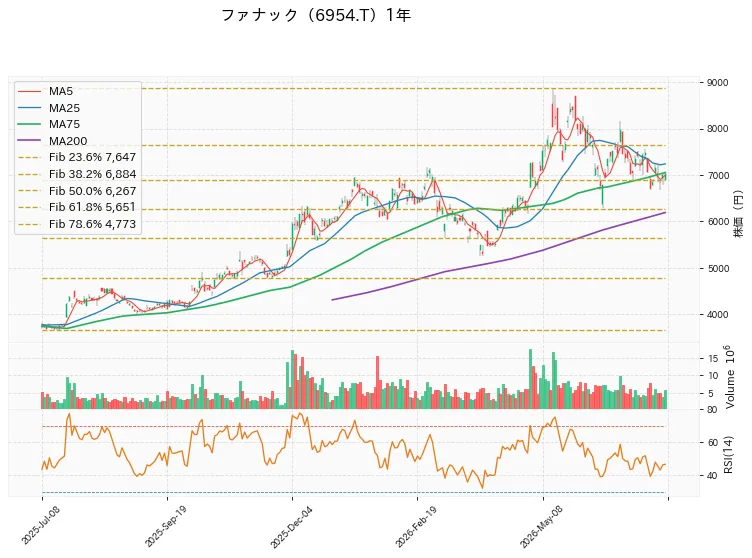The width and height of the screenshot is (752, 558).
Task: Select the Fib 50.0% 6,267 legend item
Action: (x=77, y=191)
